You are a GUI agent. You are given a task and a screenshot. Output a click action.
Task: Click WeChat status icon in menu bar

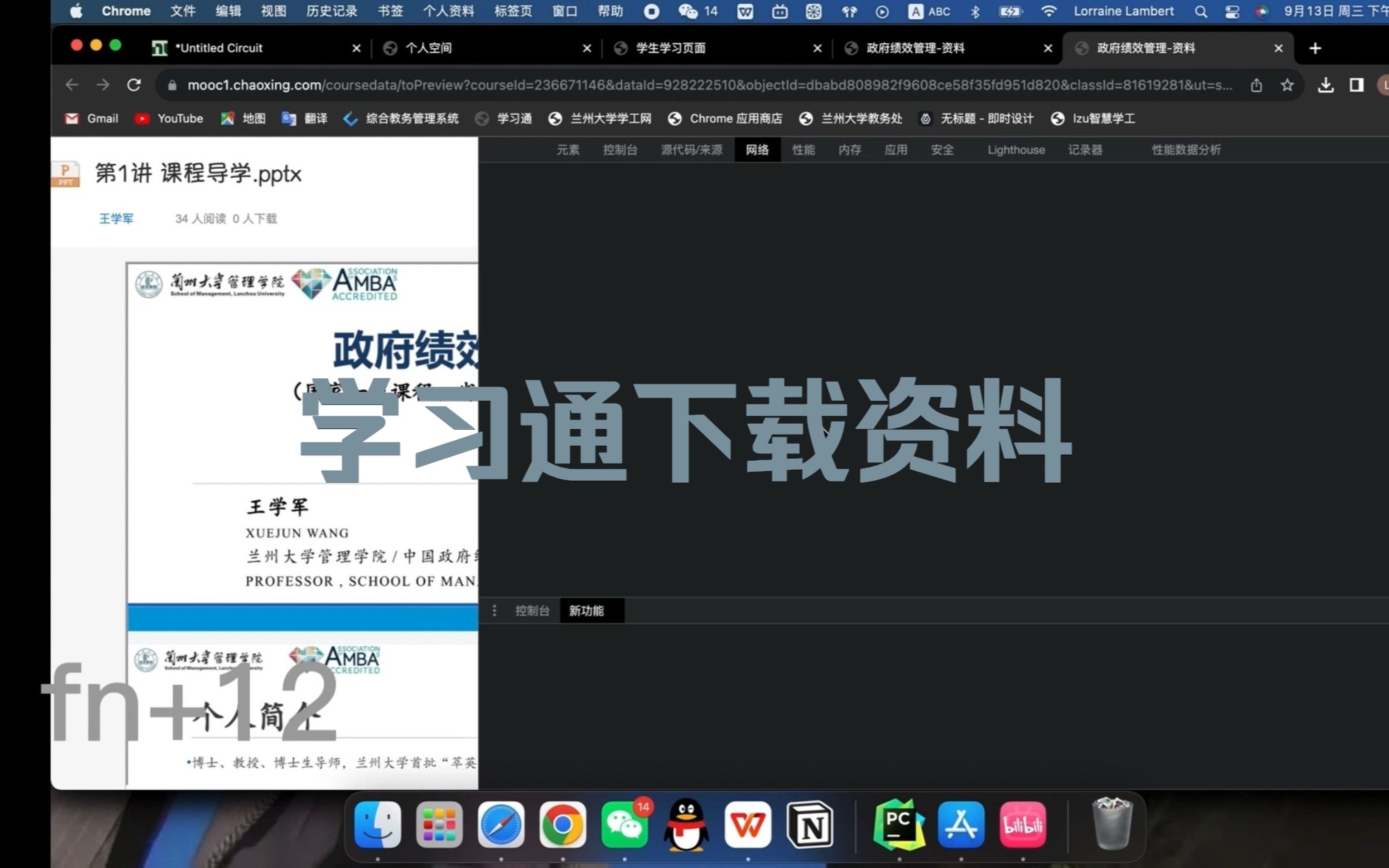click(x=688, y=11)
